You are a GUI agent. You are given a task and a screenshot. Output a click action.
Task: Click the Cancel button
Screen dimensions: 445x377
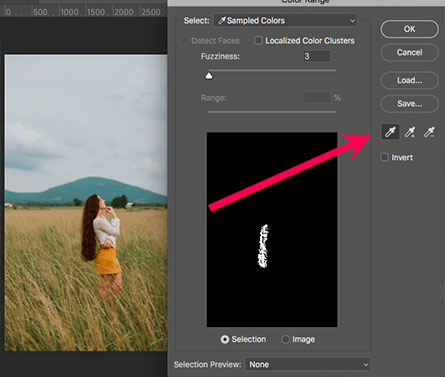(409, 52)
